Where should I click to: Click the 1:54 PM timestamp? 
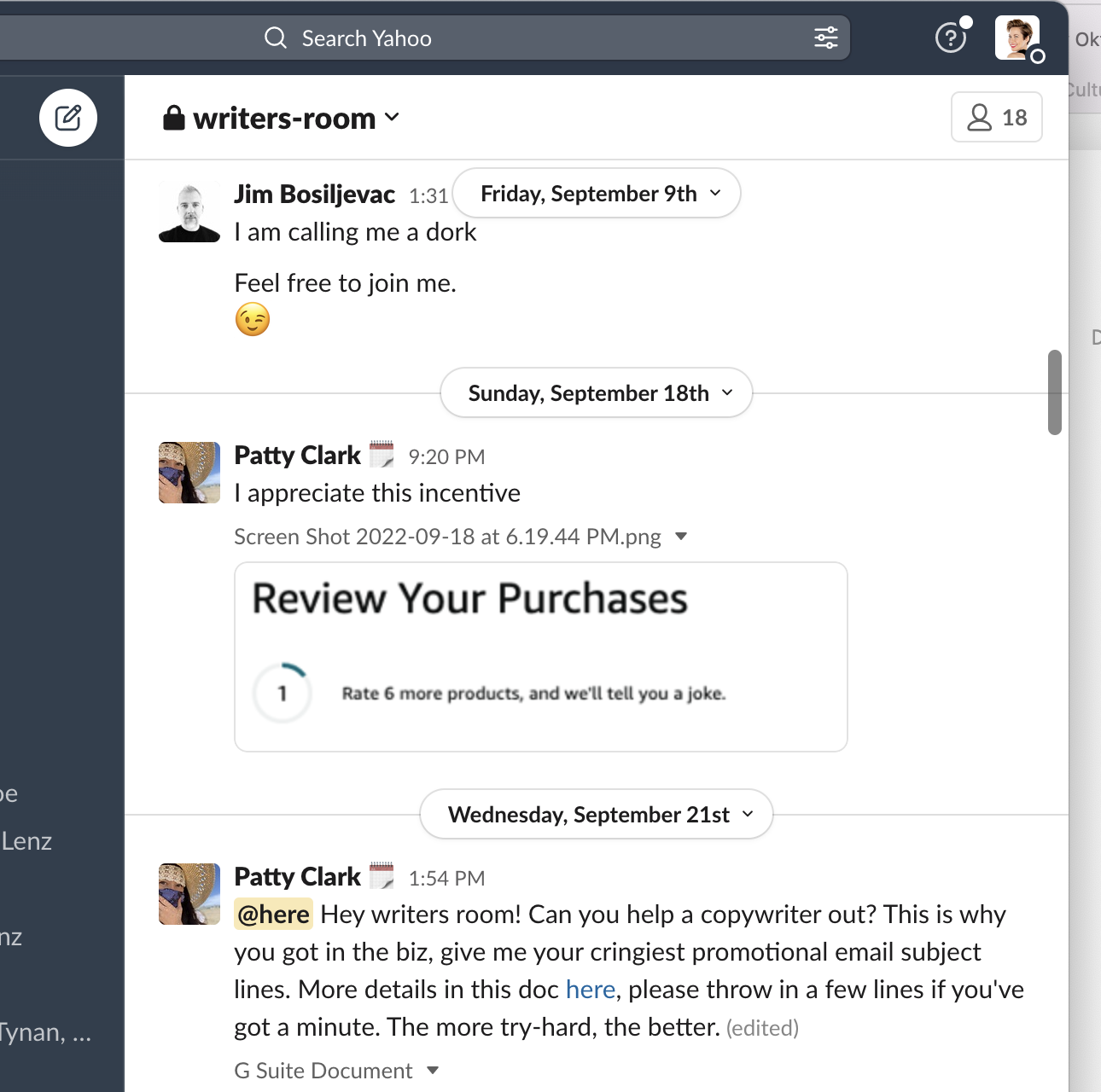coord(446,879)
